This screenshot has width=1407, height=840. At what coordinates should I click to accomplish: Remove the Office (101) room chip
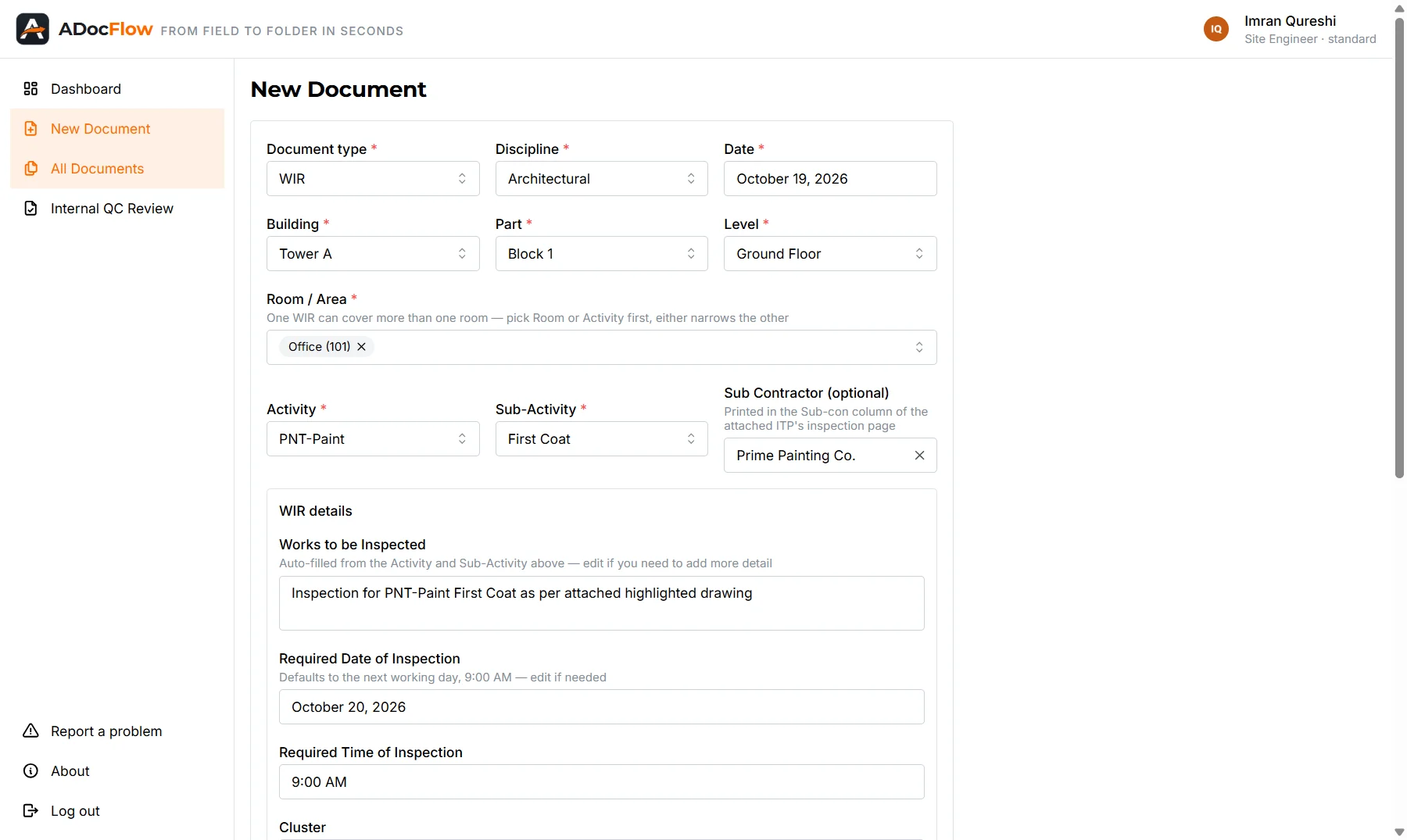361,346
